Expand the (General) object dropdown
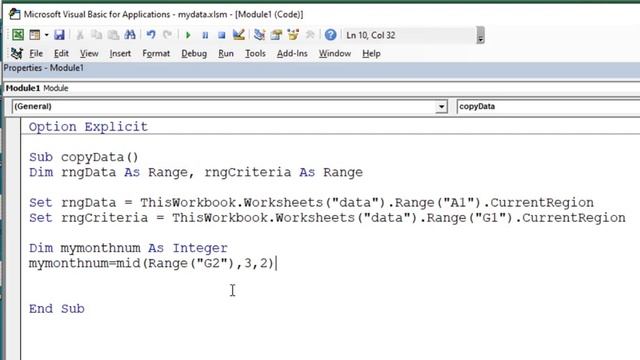Screen dimensions: 640x360 (x=441, y=107)
